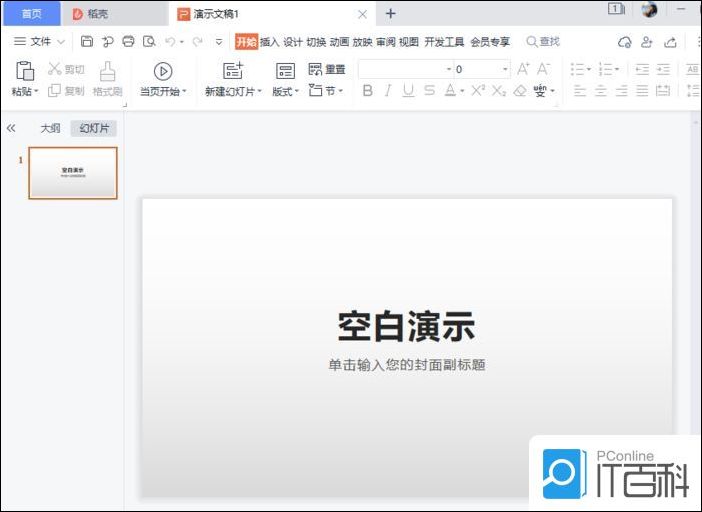Open the Paste (粘贴) dropdown arrow
This screenshot has height=512, width=702.
click(x=36, y=91)
